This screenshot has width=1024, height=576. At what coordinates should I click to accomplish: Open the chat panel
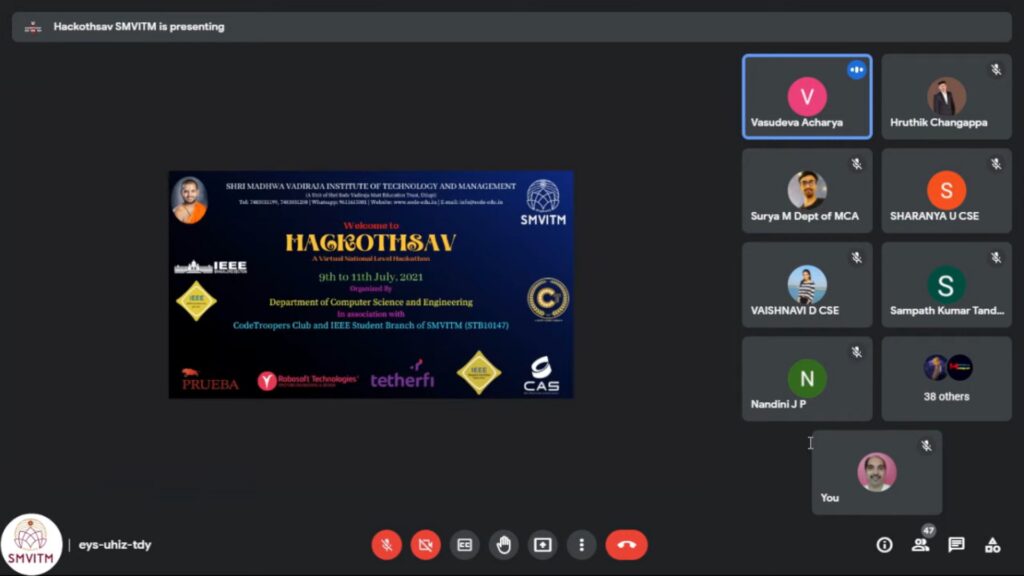[956, 545]
